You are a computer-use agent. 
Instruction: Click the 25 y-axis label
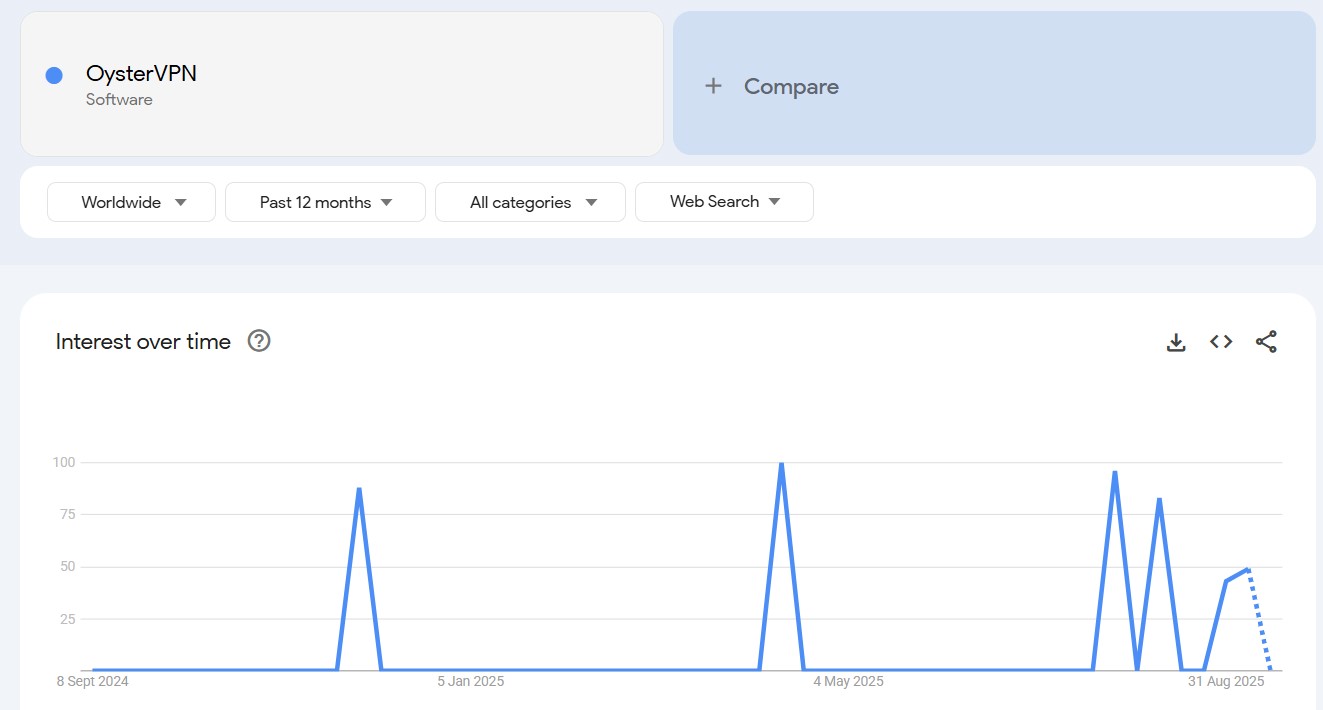[67, 618]
